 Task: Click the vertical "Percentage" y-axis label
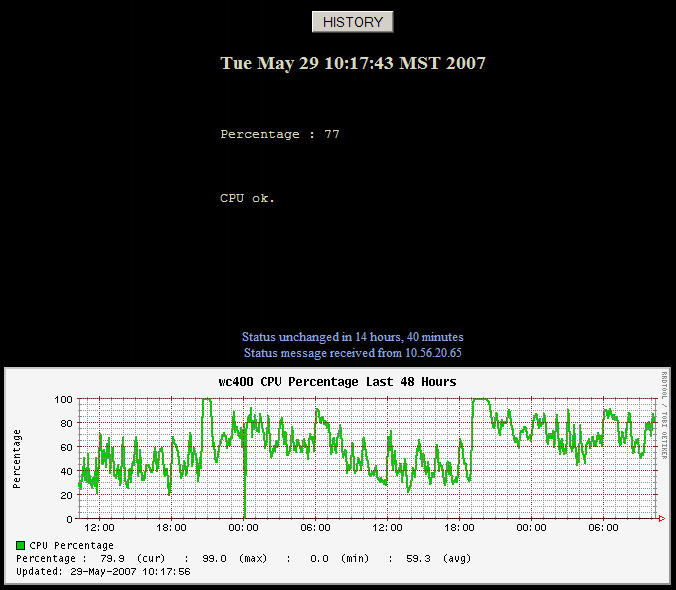pos(17,459)
